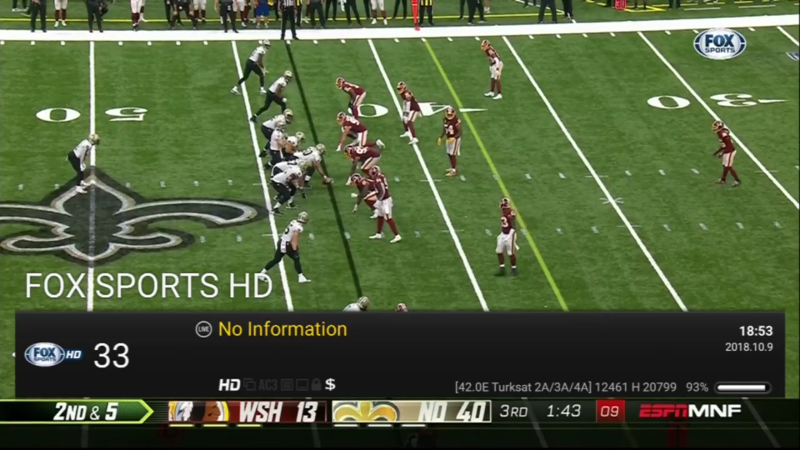Click the Fox Sports HD channel logo
The height and width of the screenshot is (450, 800).
(54, 355)
